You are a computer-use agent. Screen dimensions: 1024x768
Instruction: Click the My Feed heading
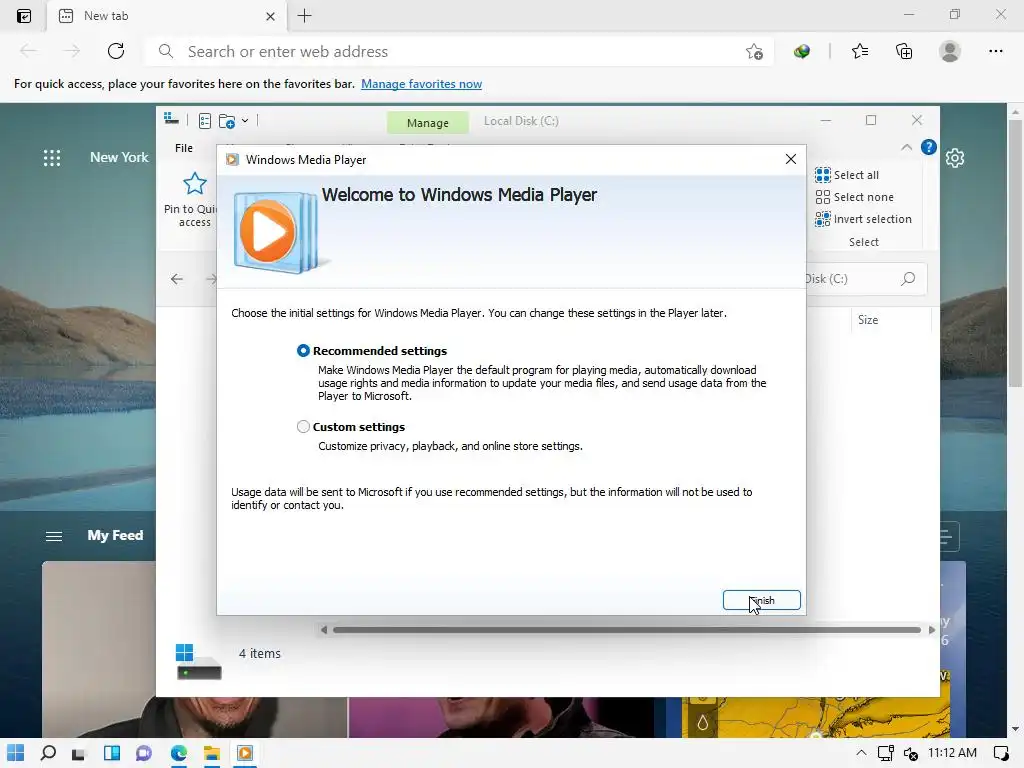click(115, 536)
